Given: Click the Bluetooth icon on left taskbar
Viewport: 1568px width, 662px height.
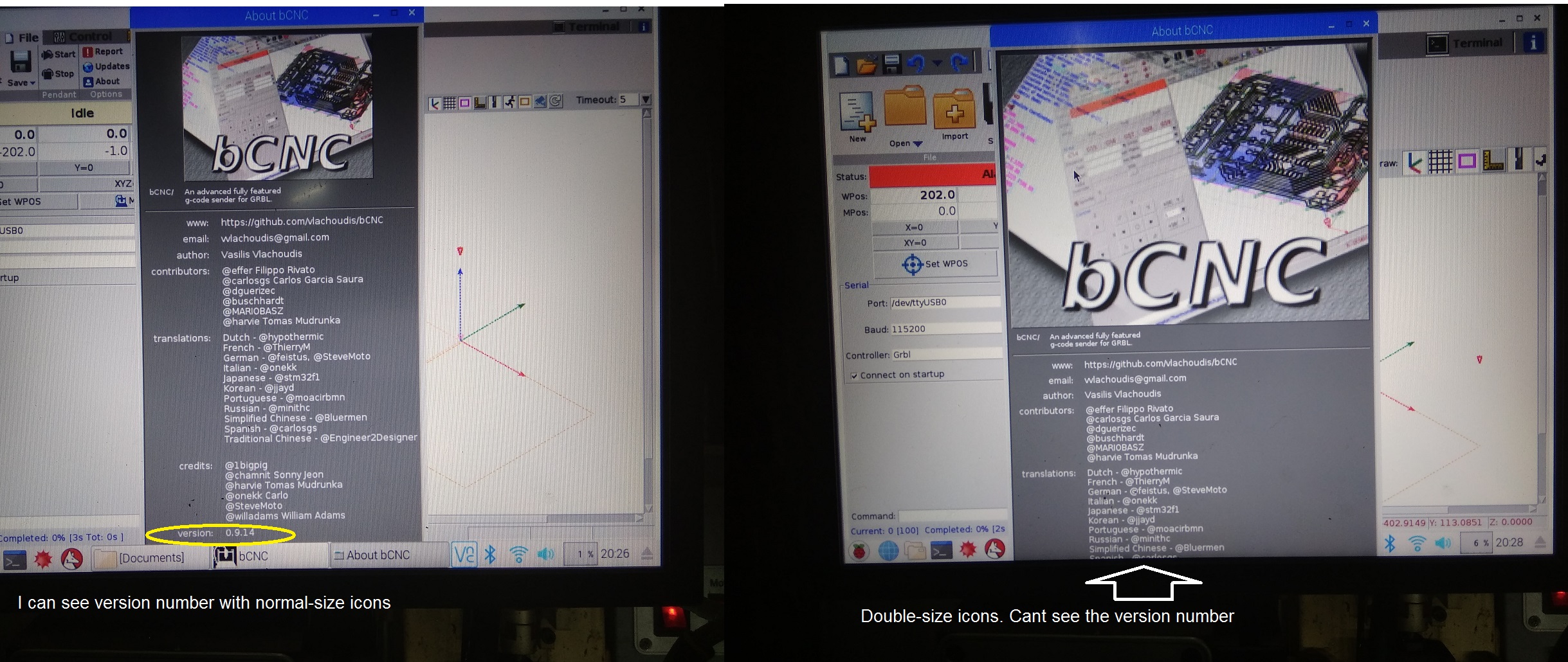Looking at the screenshot, I should (x=490, y=554).
